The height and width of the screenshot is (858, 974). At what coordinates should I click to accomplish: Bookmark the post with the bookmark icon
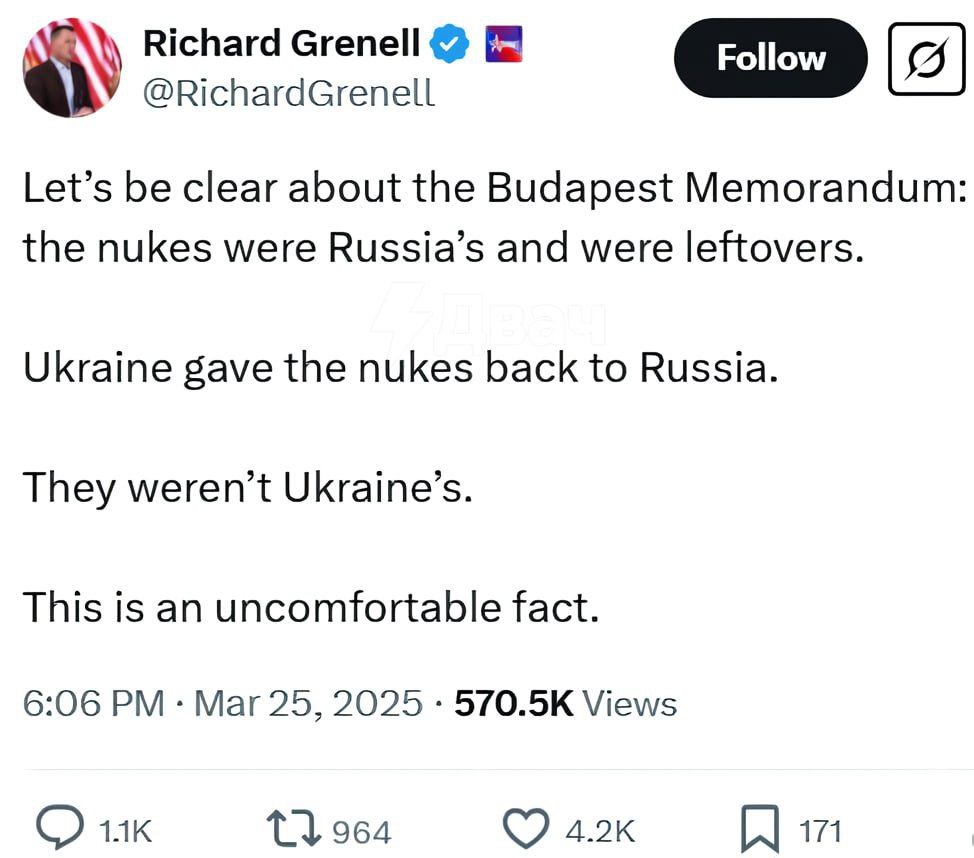(760, 829)
